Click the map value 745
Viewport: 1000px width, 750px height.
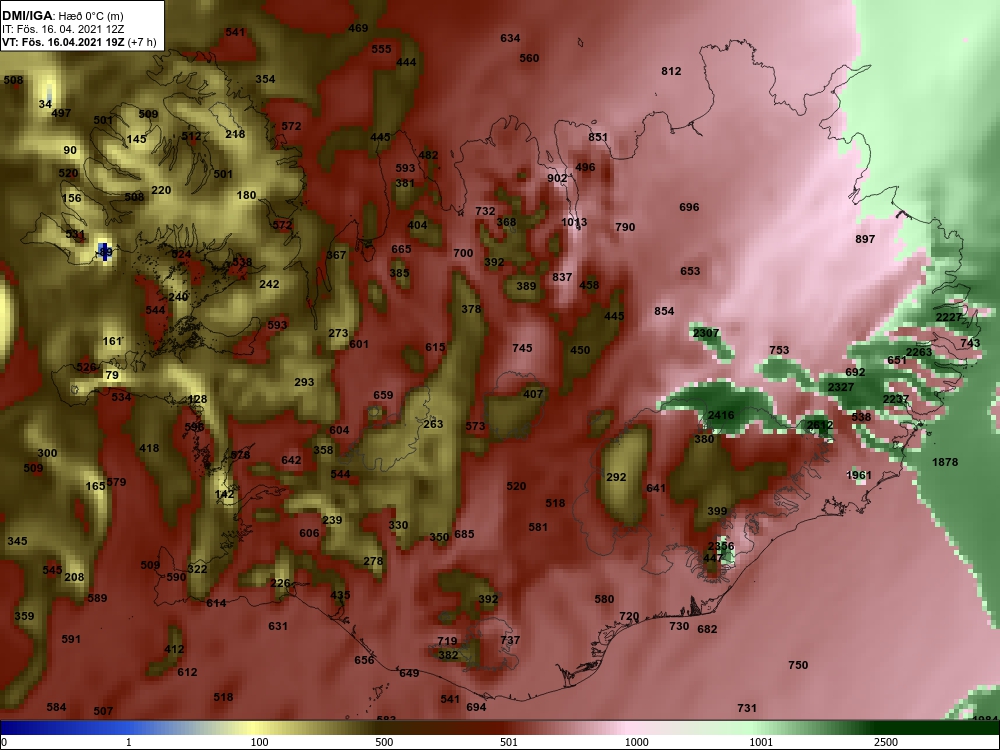click(522, 348)
